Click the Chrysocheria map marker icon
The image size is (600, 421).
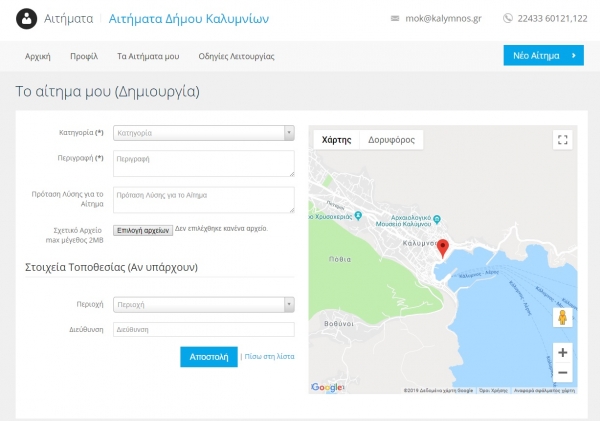pyautogui.click(x=358, y=215)
